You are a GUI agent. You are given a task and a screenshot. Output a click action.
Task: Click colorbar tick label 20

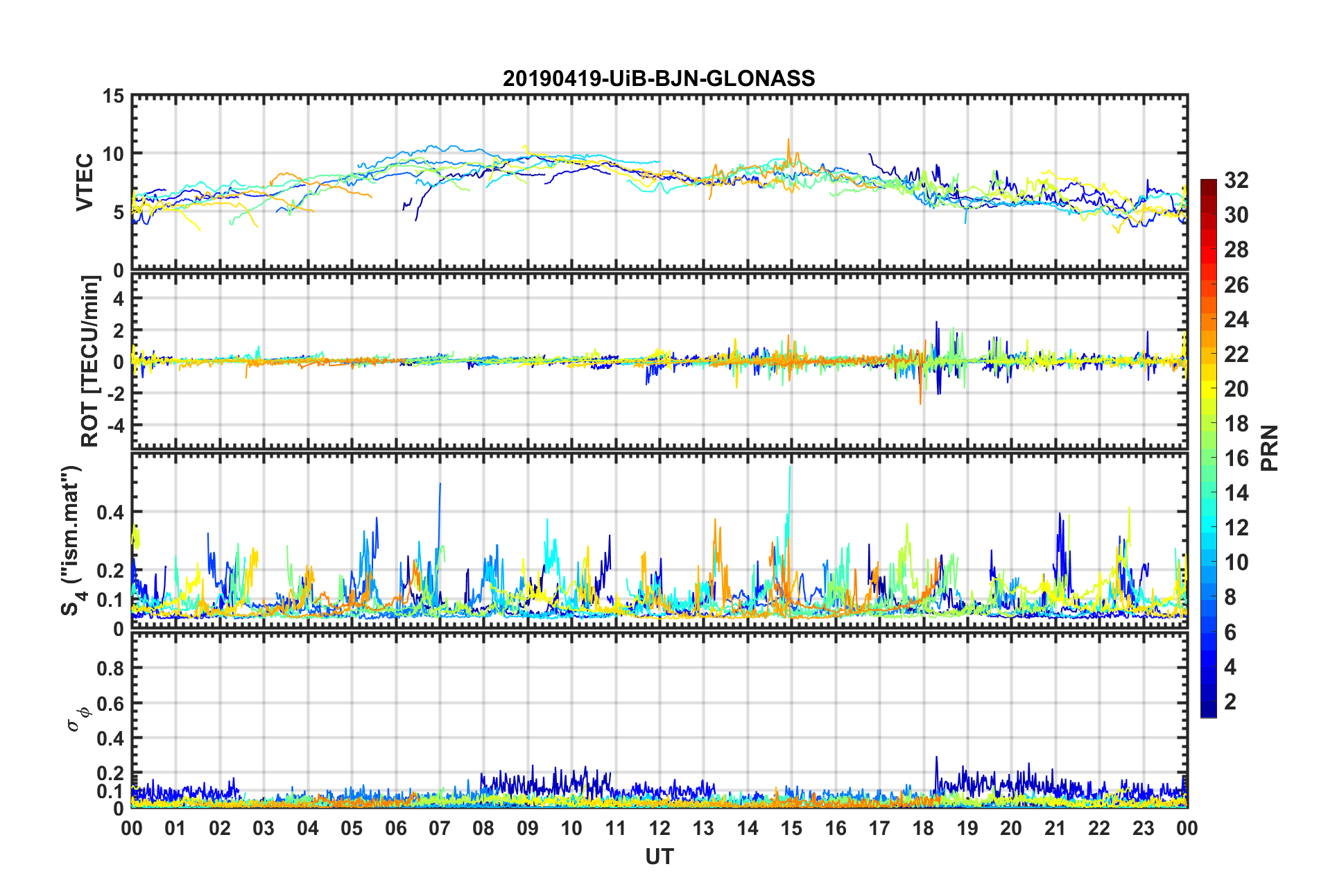(x=1236, y=388)
